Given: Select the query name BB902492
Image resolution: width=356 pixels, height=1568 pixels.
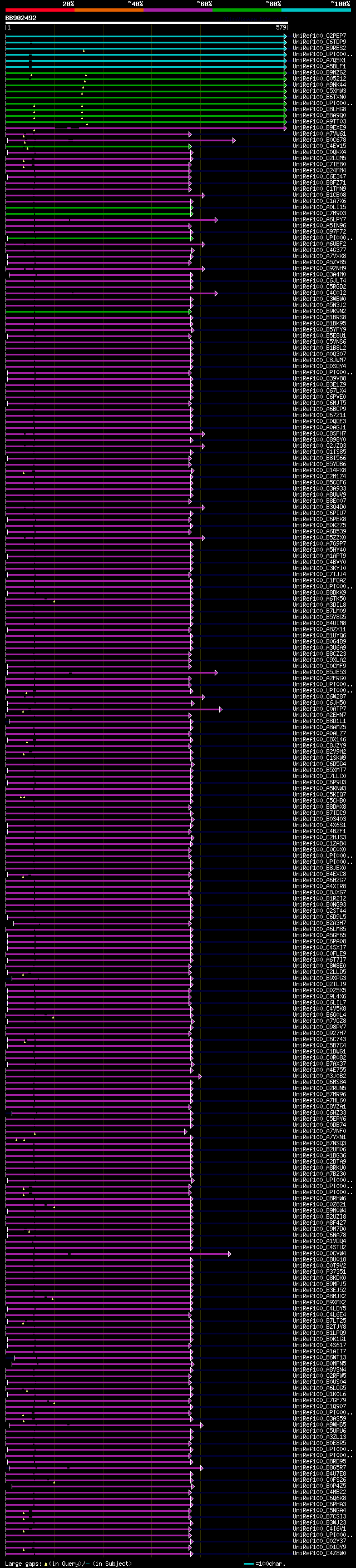Looking at the screenshot, I should [21, 18].
